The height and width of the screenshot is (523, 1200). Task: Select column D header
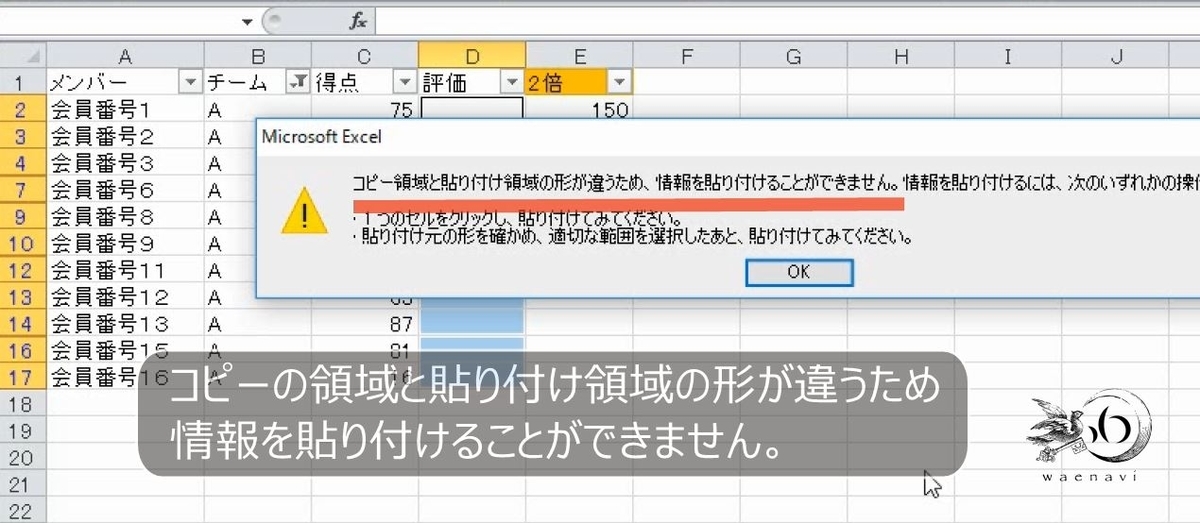point(471,57)
